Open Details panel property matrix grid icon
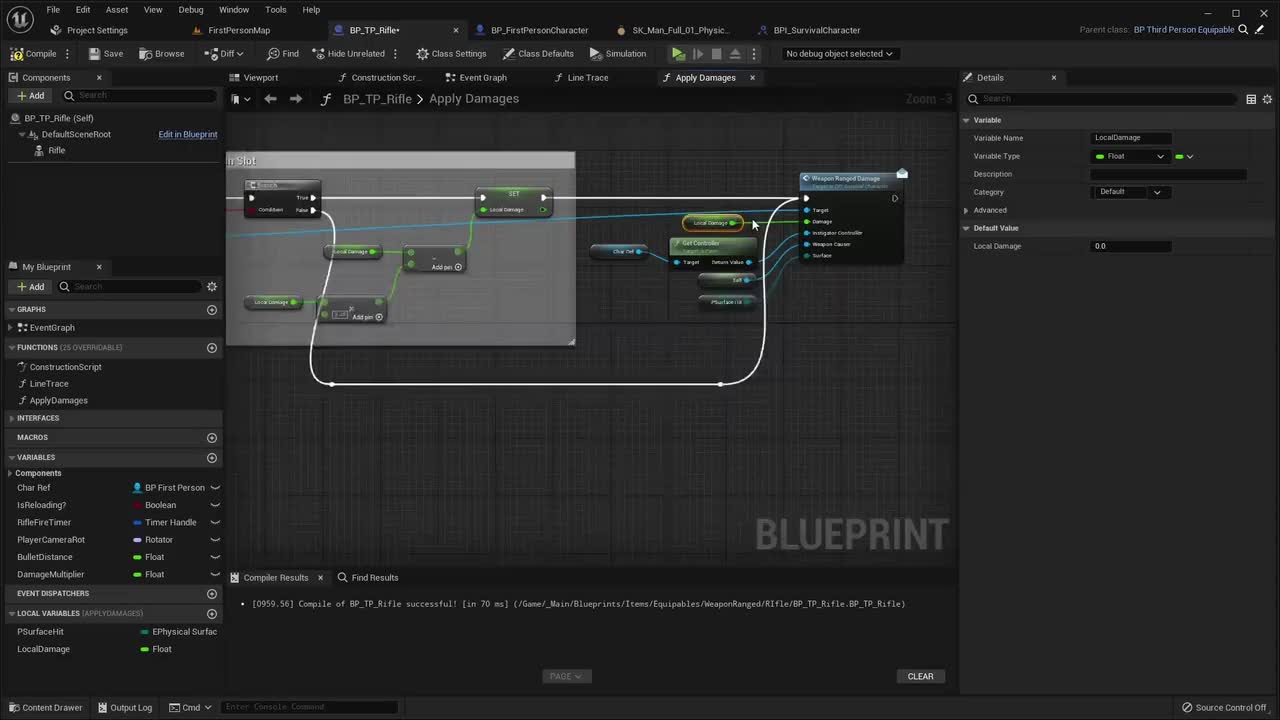Image resolution: width=1280 pixels, height=720 pixels. point(1251,99)
